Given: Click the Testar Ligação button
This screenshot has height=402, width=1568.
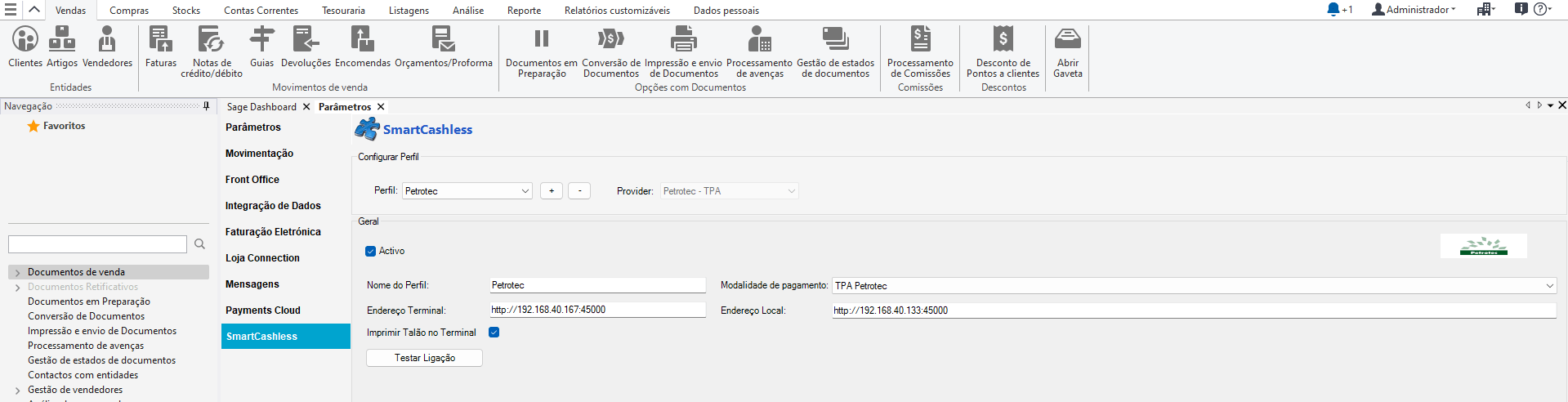Looking at the screenshot, I should pos(424,358).
